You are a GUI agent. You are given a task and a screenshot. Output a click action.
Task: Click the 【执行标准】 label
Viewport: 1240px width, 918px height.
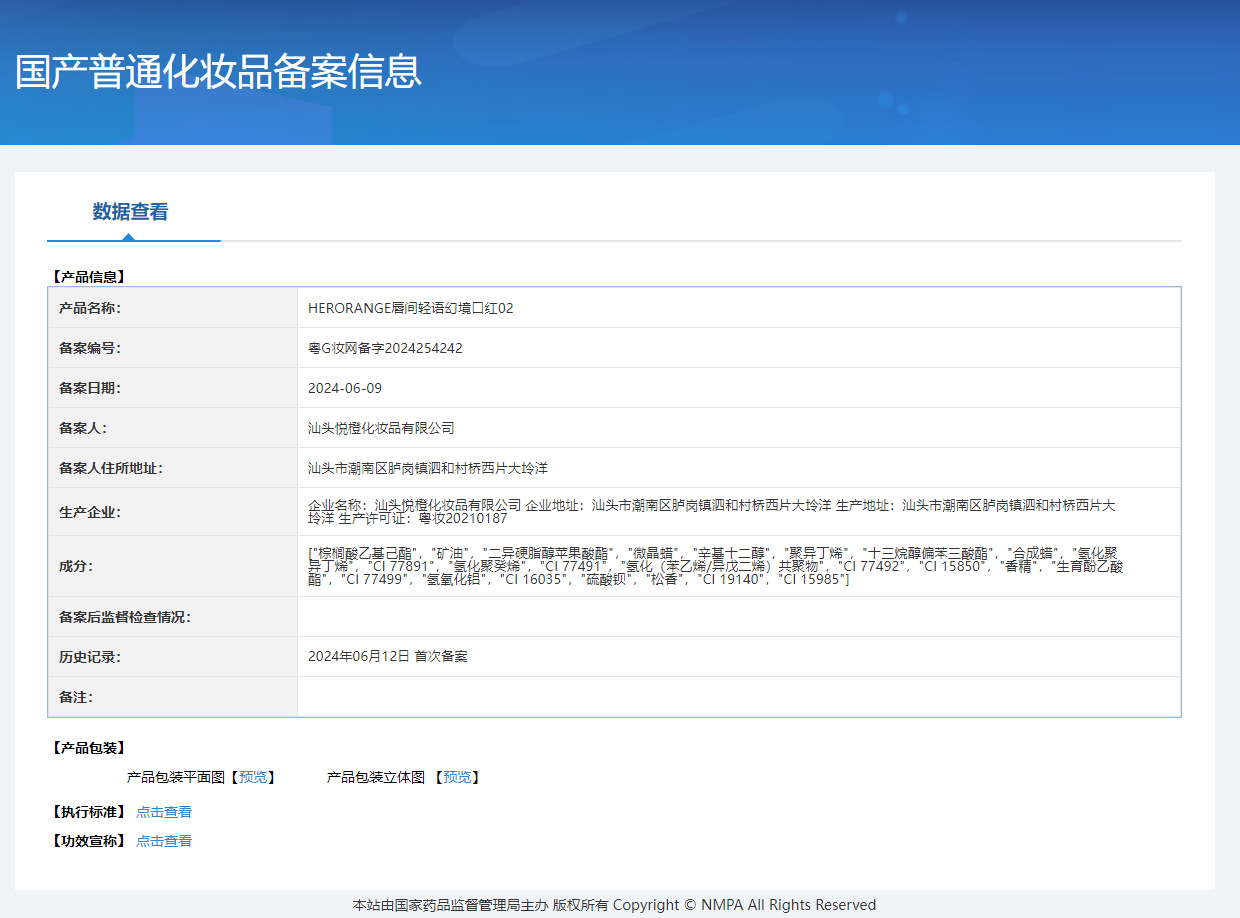(89, 812)
